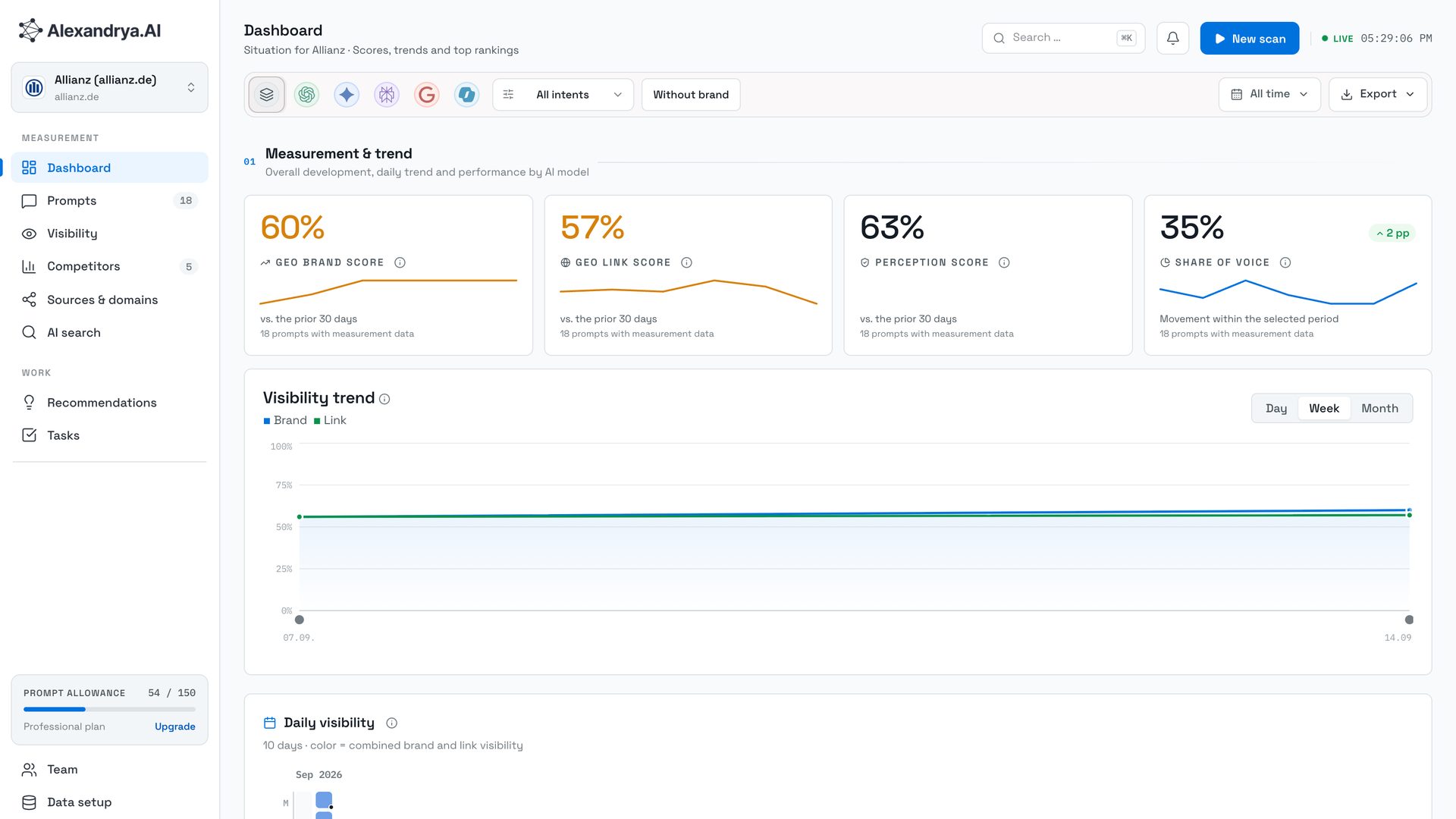Show Daily visibility info tooltip

click(391, 723)
